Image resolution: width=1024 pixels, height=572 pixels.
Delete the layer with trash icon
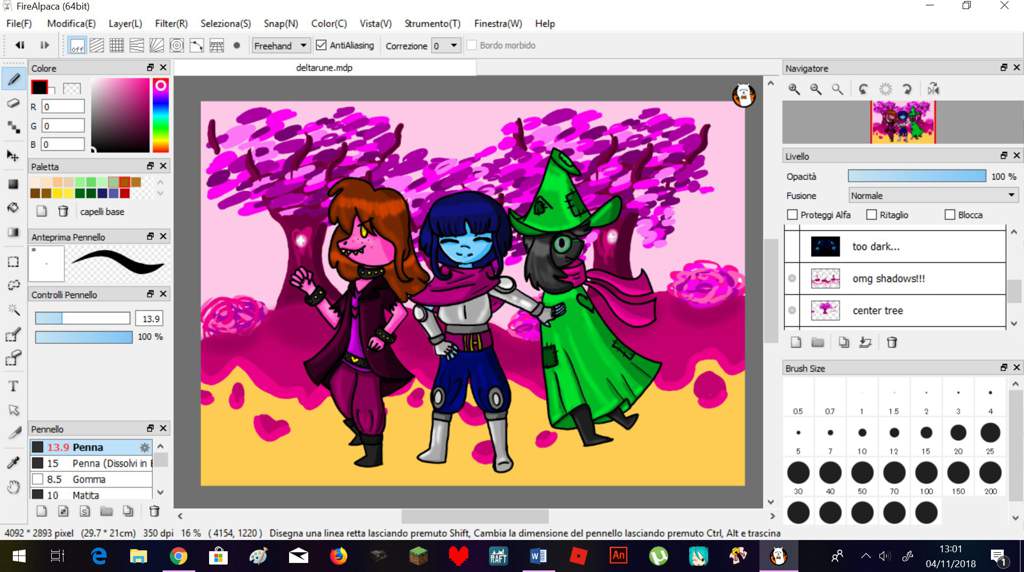(x=891, y=342)
